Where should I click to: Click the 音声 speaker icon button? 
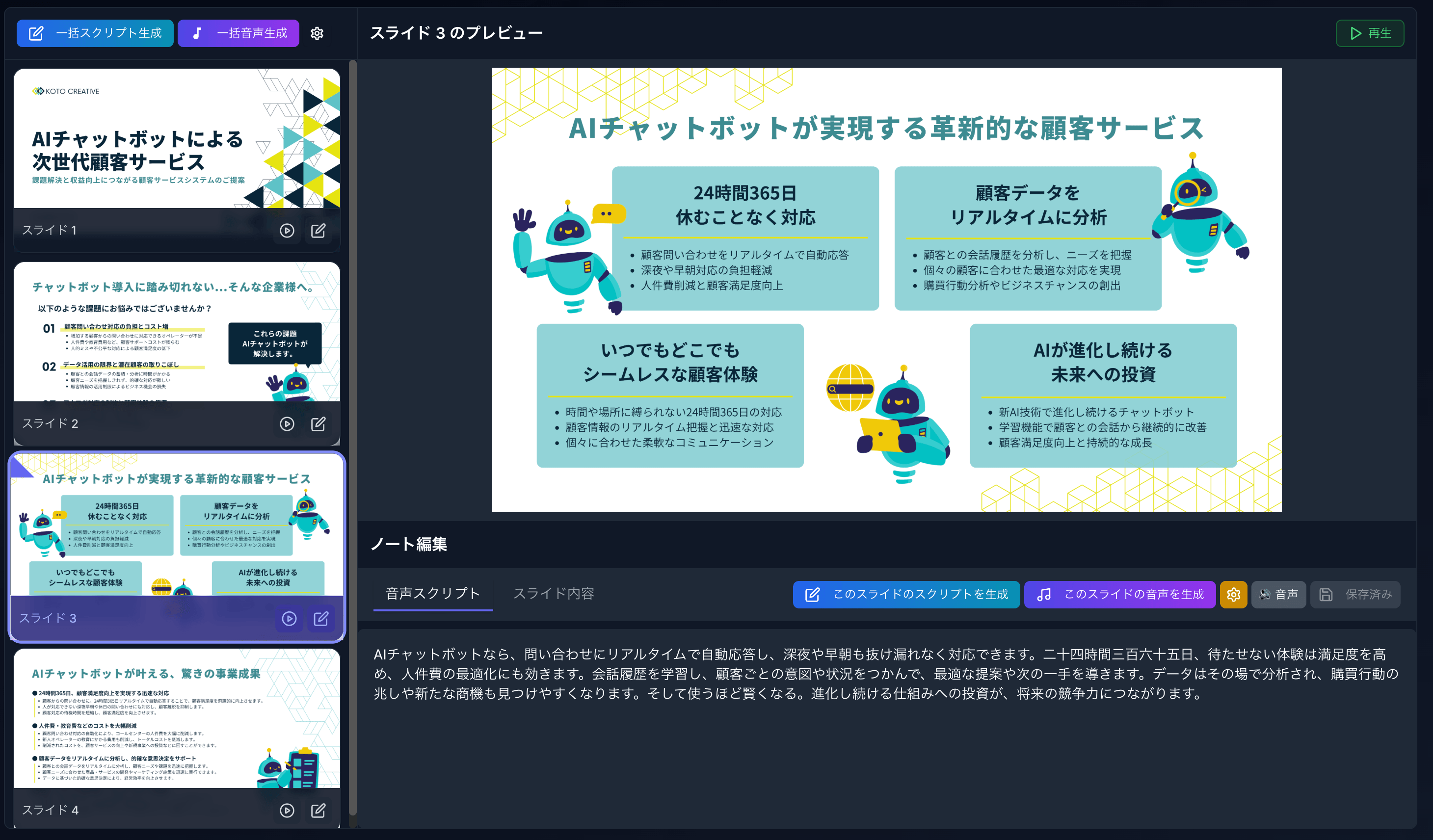(1278, 594)
